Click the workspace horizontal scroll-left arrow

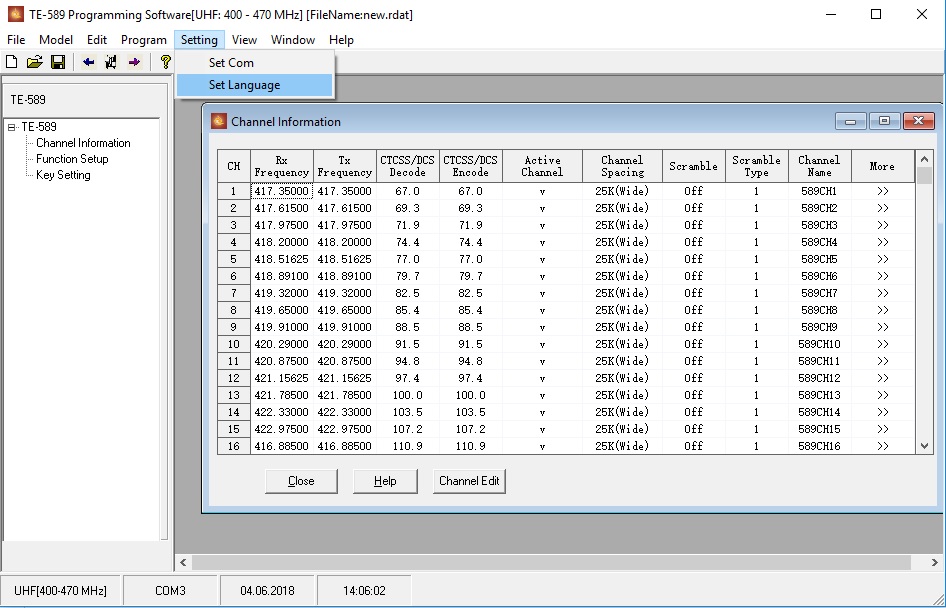183,562
